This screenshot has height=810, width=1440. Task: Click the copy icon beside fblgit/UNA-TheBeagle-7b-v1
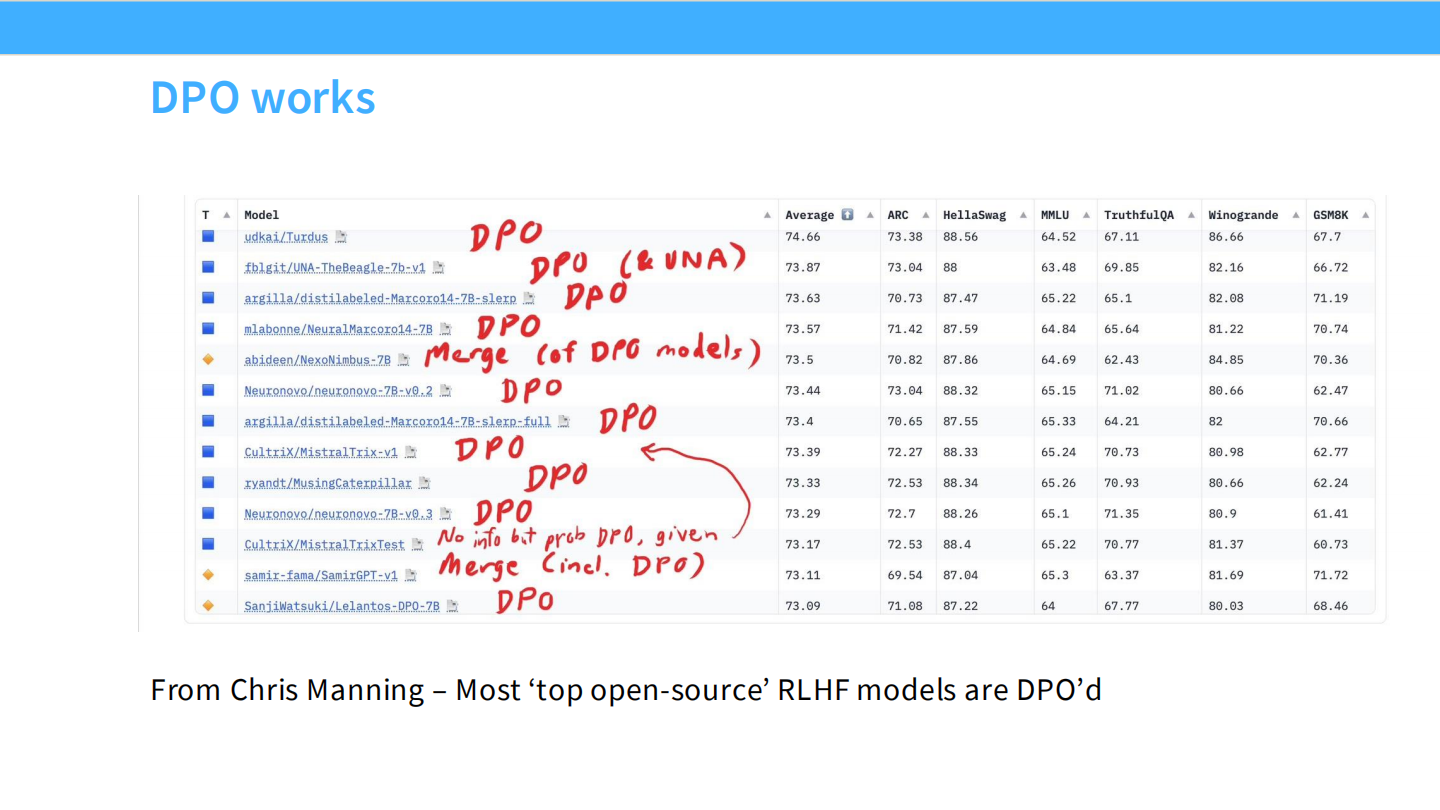[x=438, y=268]
